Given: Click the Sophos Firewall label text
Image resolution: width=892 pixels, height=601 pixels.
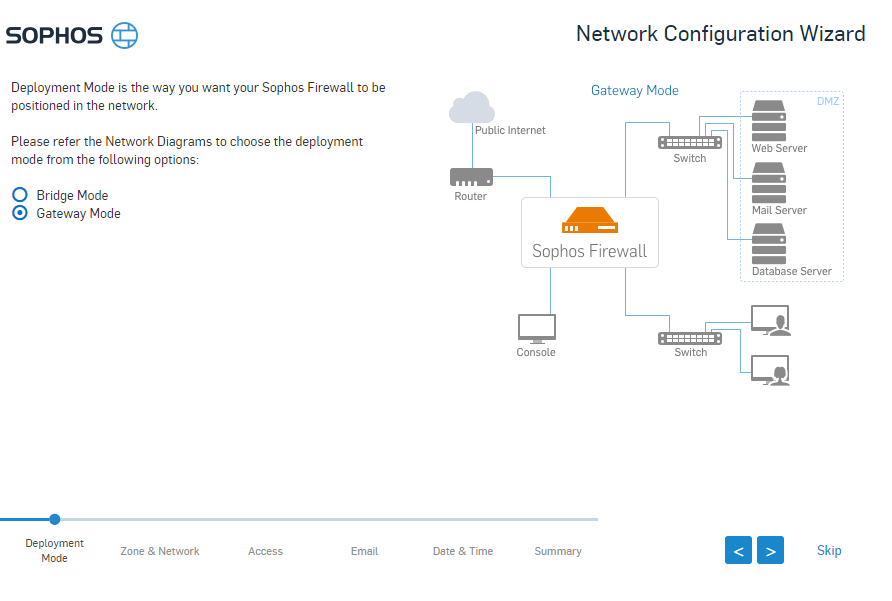Looking at the screenshot, I should [x=589, y=251].
